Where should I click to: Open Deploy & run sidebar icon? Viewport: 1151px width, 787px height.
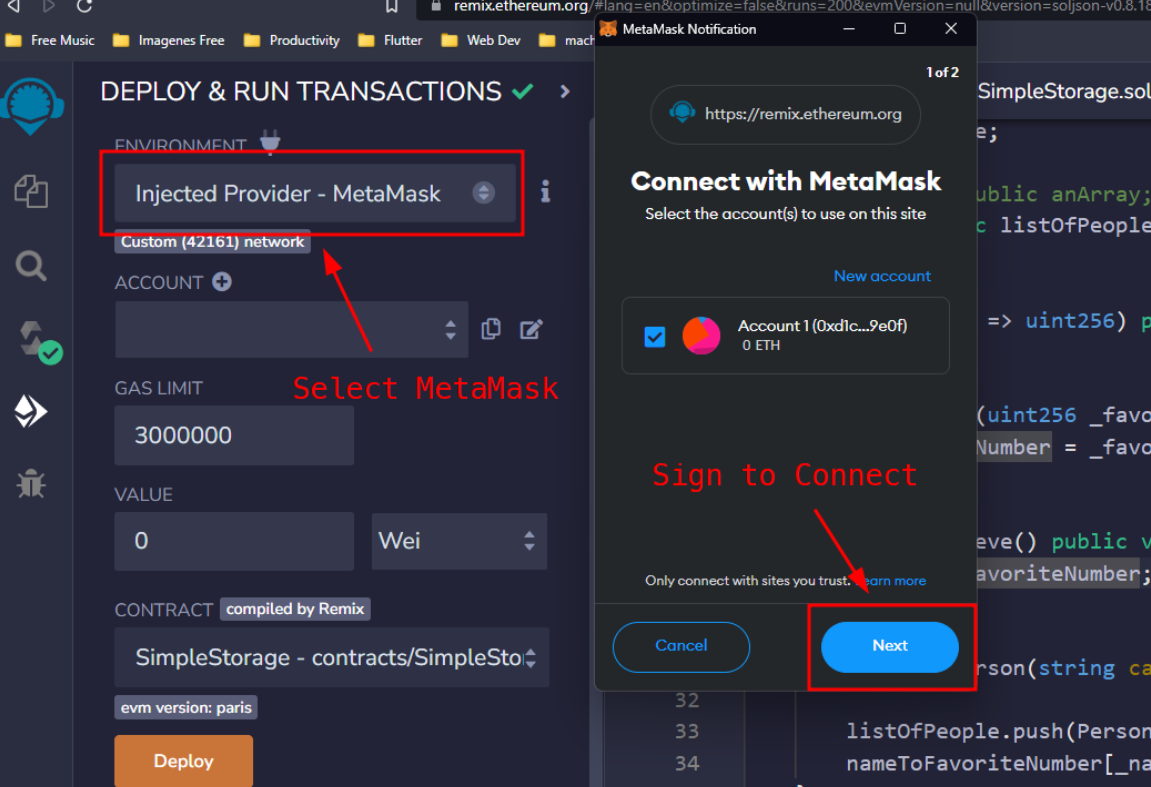point(31,411)
